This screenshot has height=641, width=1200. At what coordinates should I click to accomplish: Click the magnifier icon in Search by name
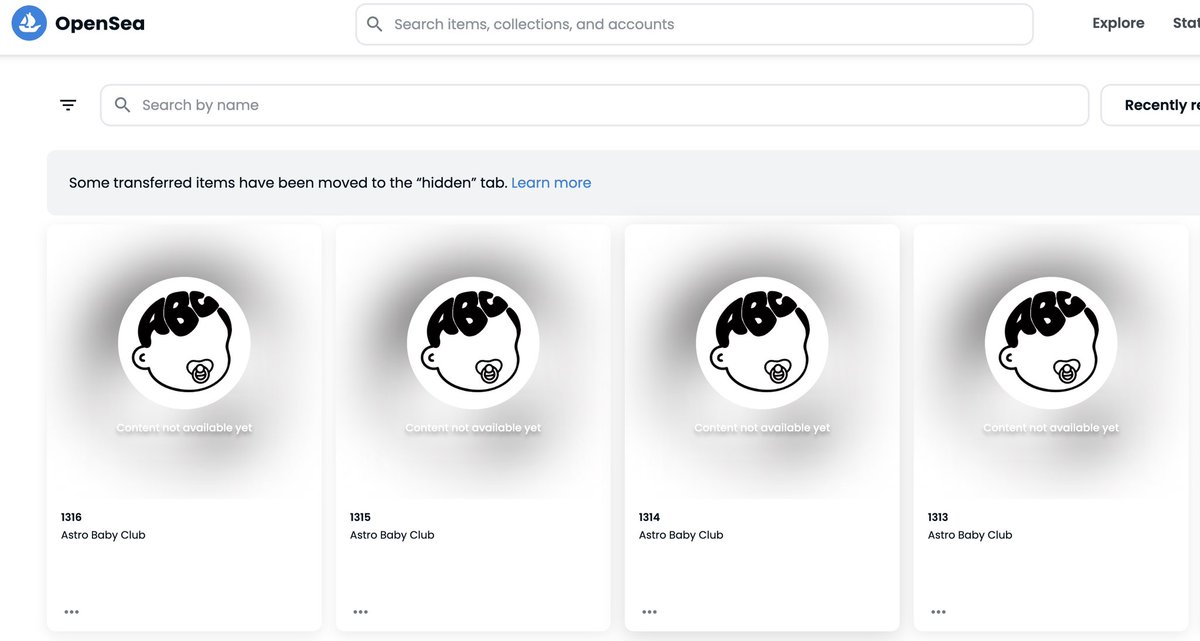tap(122, 105)
